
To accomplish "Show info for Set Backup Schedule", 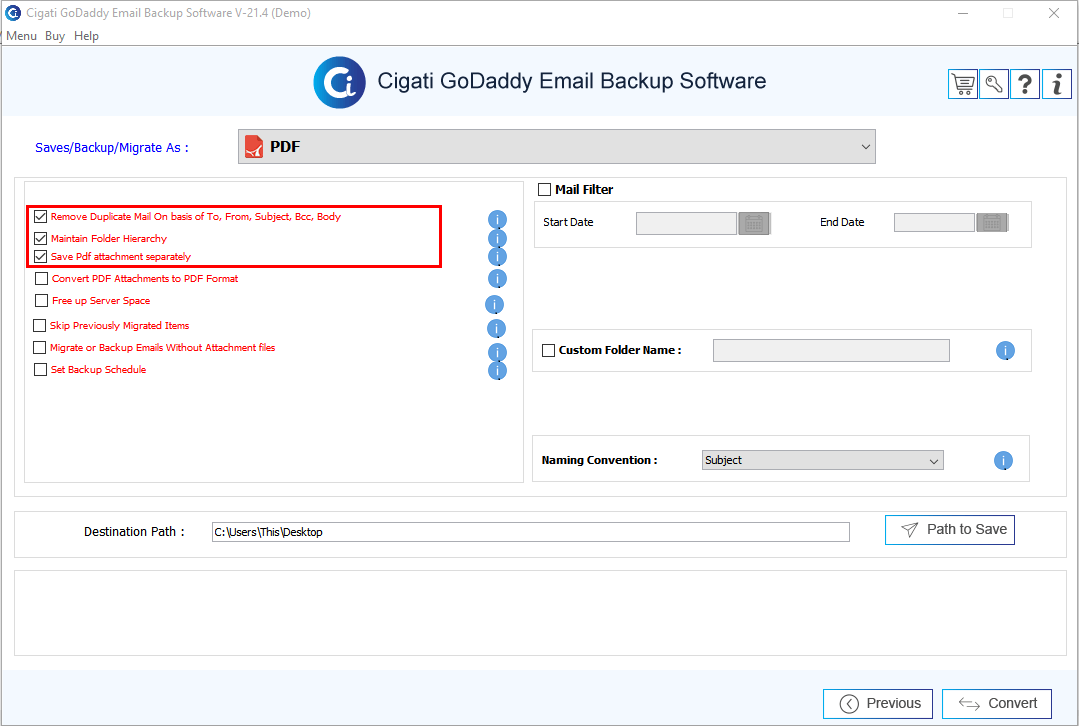I will click(x=497, y=371).
